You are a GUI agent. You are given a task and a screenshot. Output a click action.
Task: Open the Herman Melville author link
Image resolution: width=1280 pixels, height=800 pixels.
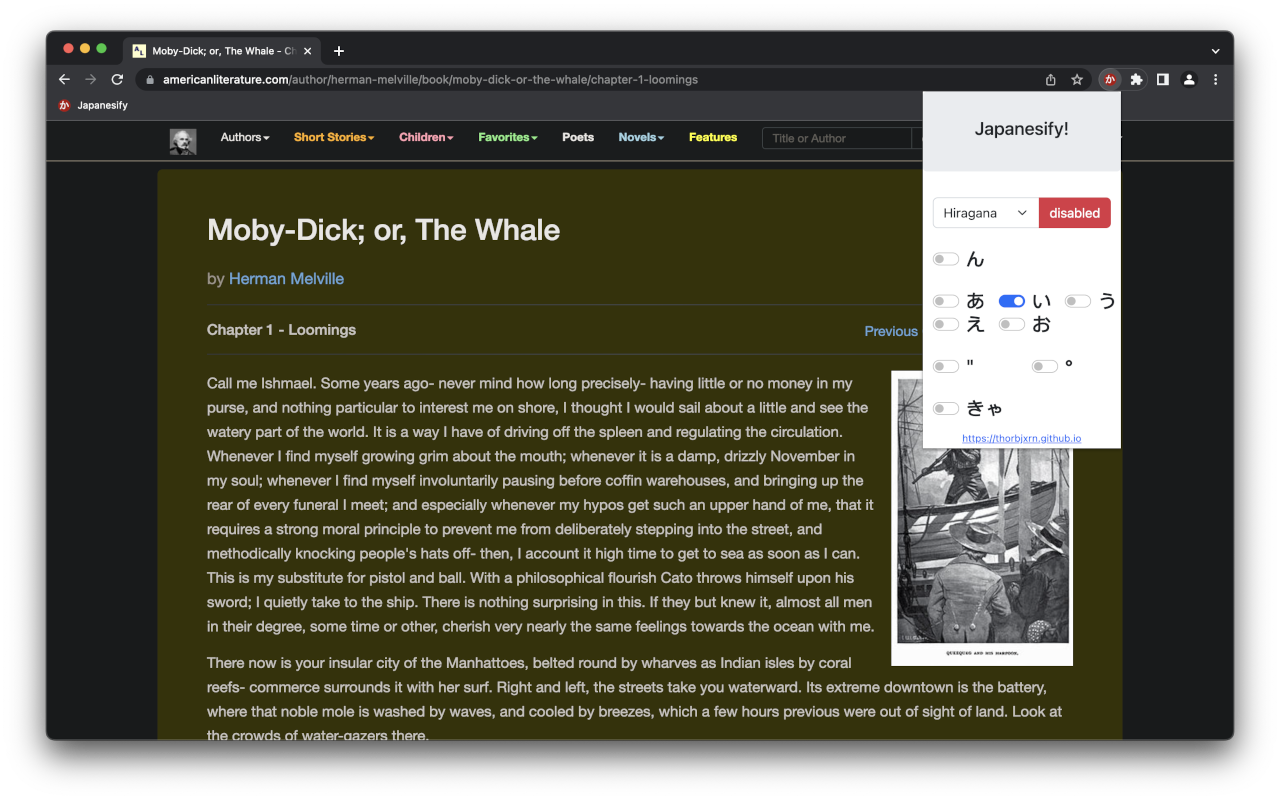click(286, 279)
